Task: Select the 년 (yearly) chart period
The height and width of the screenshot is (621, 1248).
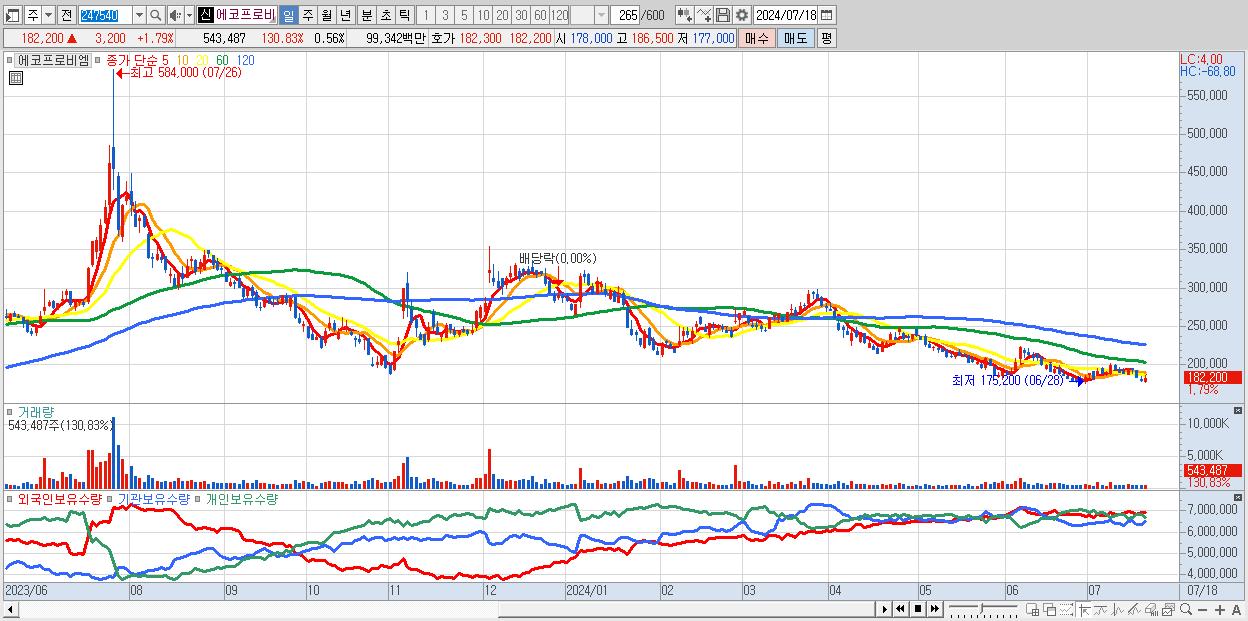Action: (345, 15)
